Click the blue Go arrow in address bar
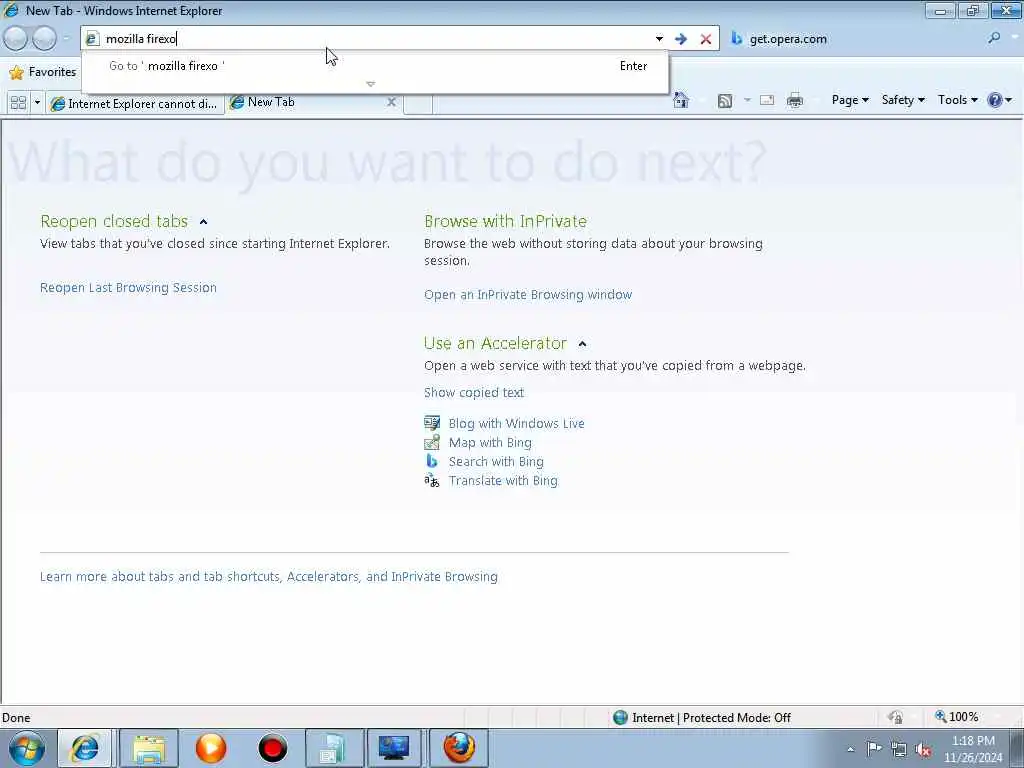This screenshot has height=768, width=1024. point(681,39)
